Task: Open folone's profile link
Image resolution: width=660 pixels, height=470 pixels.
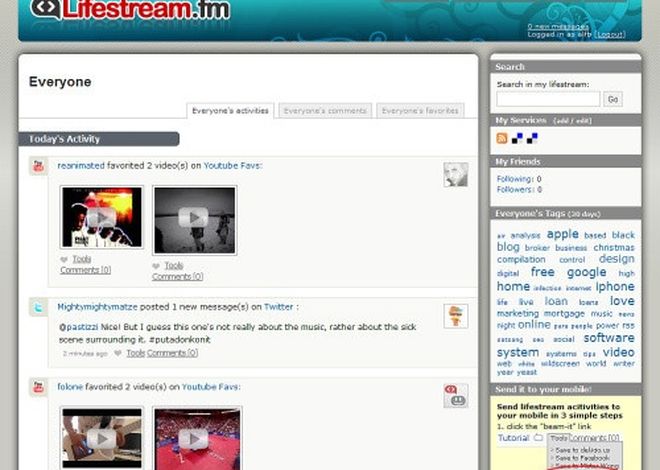Action: click(70, 387)
